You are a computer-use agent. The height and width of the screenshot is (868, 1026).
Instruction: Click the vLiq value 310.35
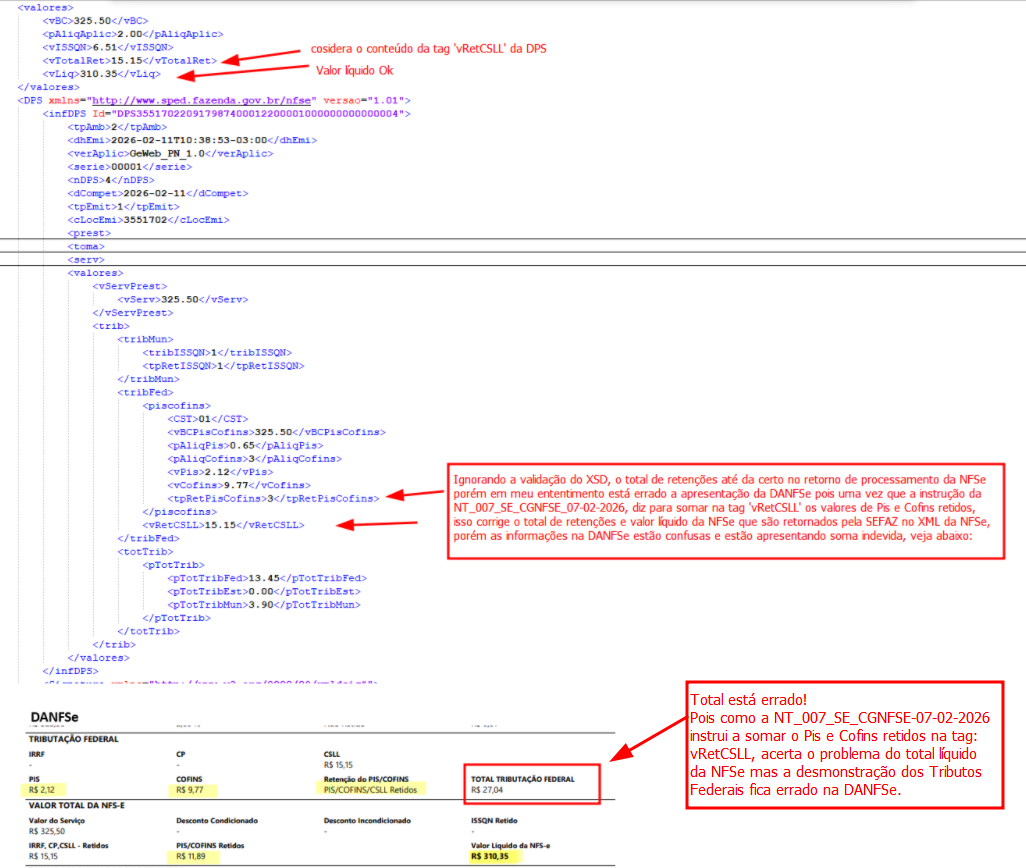[x=98, y=74]
